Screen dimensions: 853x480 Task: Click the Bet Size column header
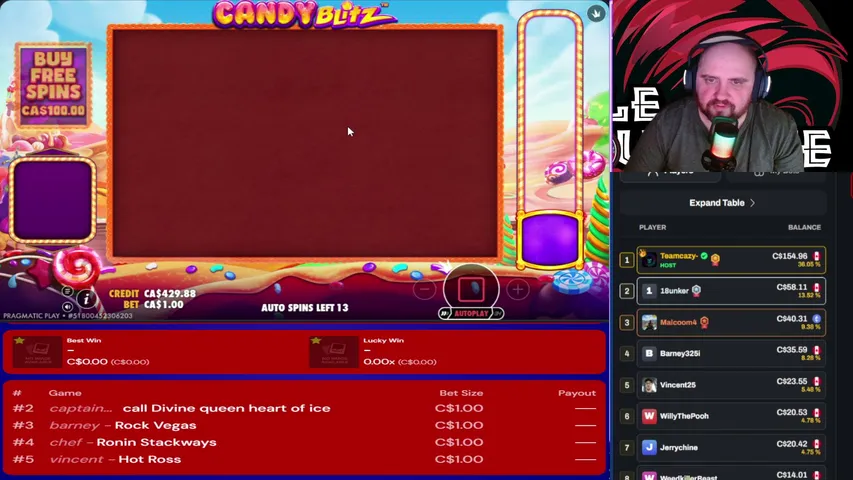click(x=461, y=393)
